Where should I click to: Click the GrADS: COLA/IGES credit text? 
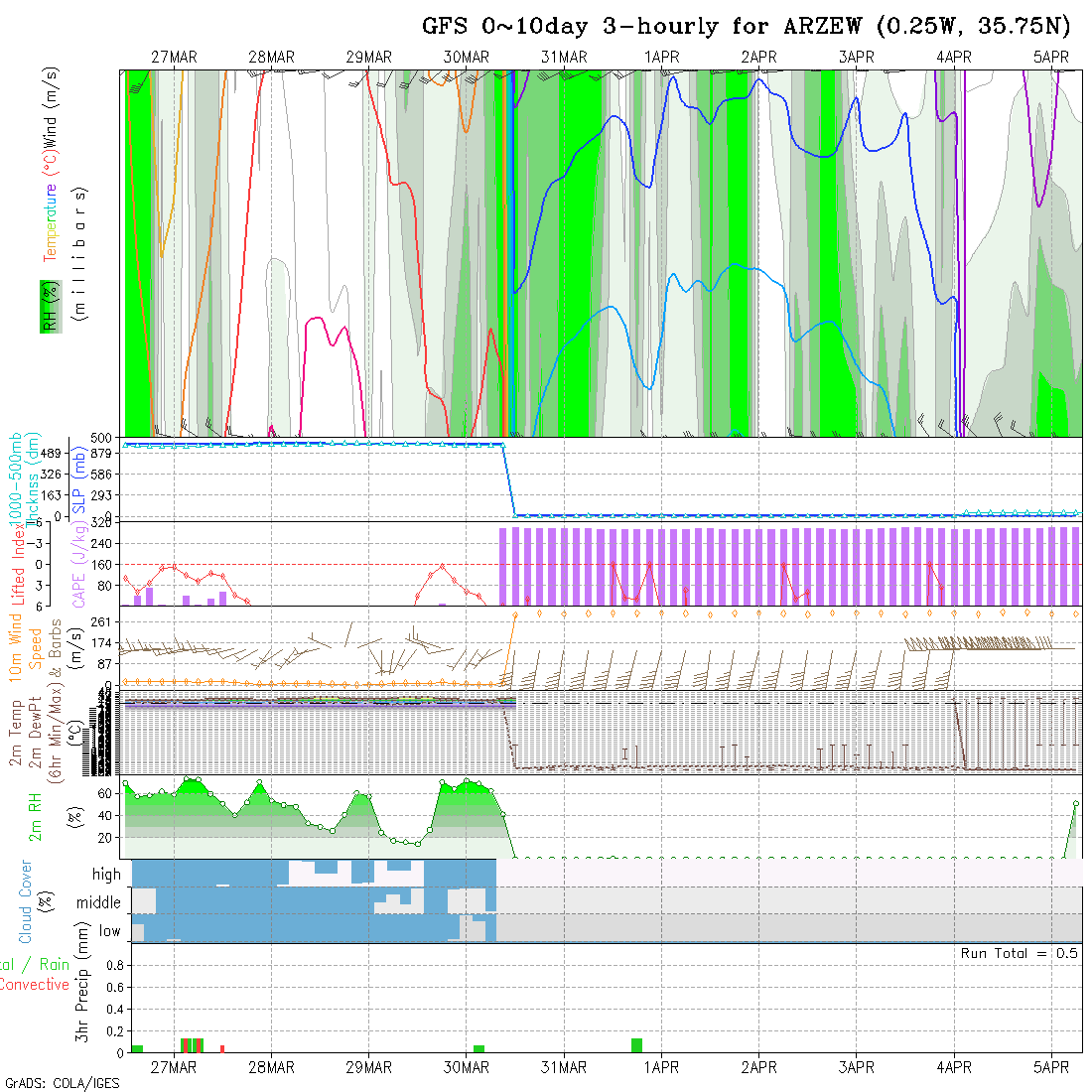(x=62, y=1083)
